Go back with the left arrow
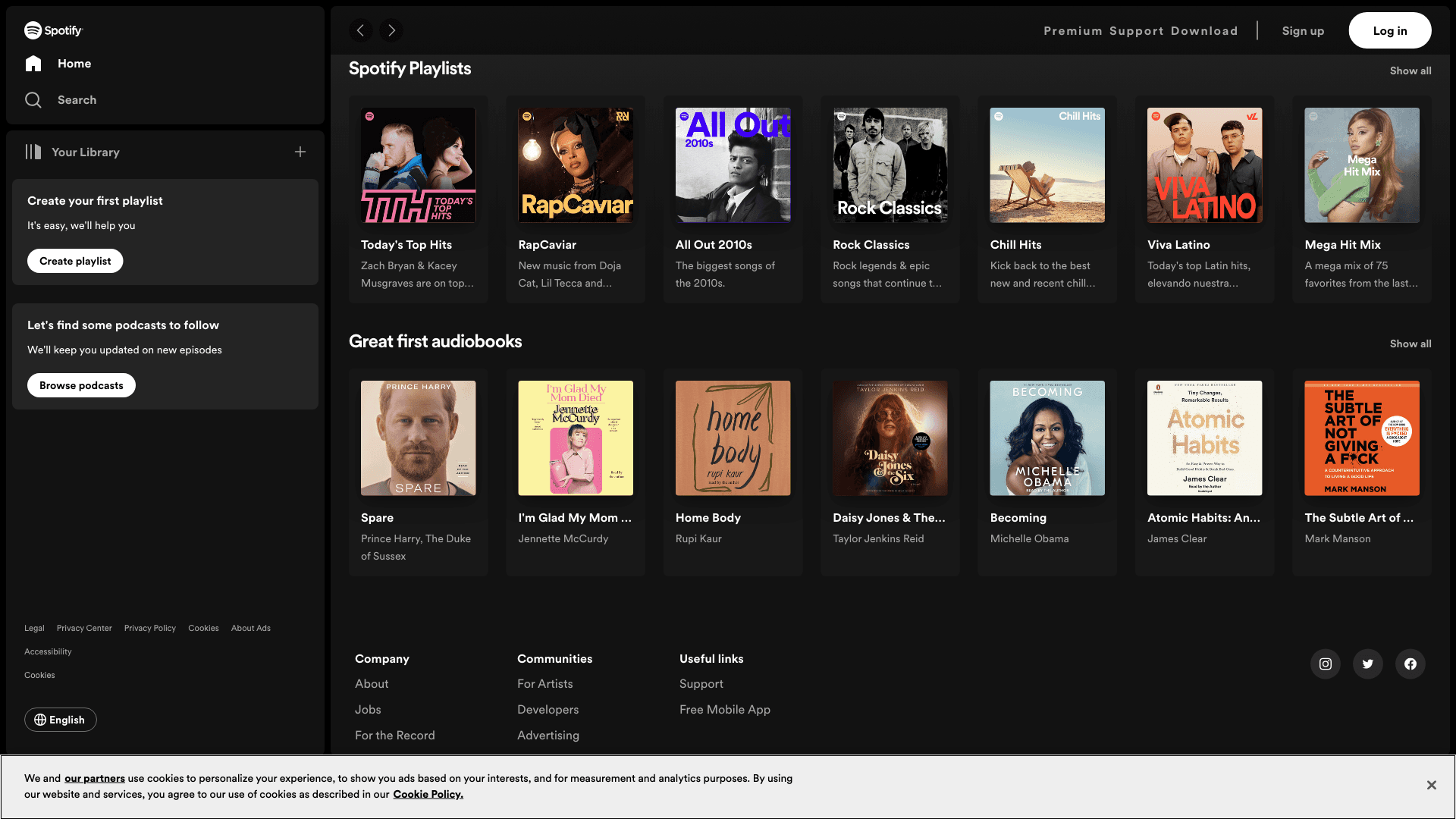Viewport: 1456px width, 819px height. pyautogui.click(x=361, y=30)
